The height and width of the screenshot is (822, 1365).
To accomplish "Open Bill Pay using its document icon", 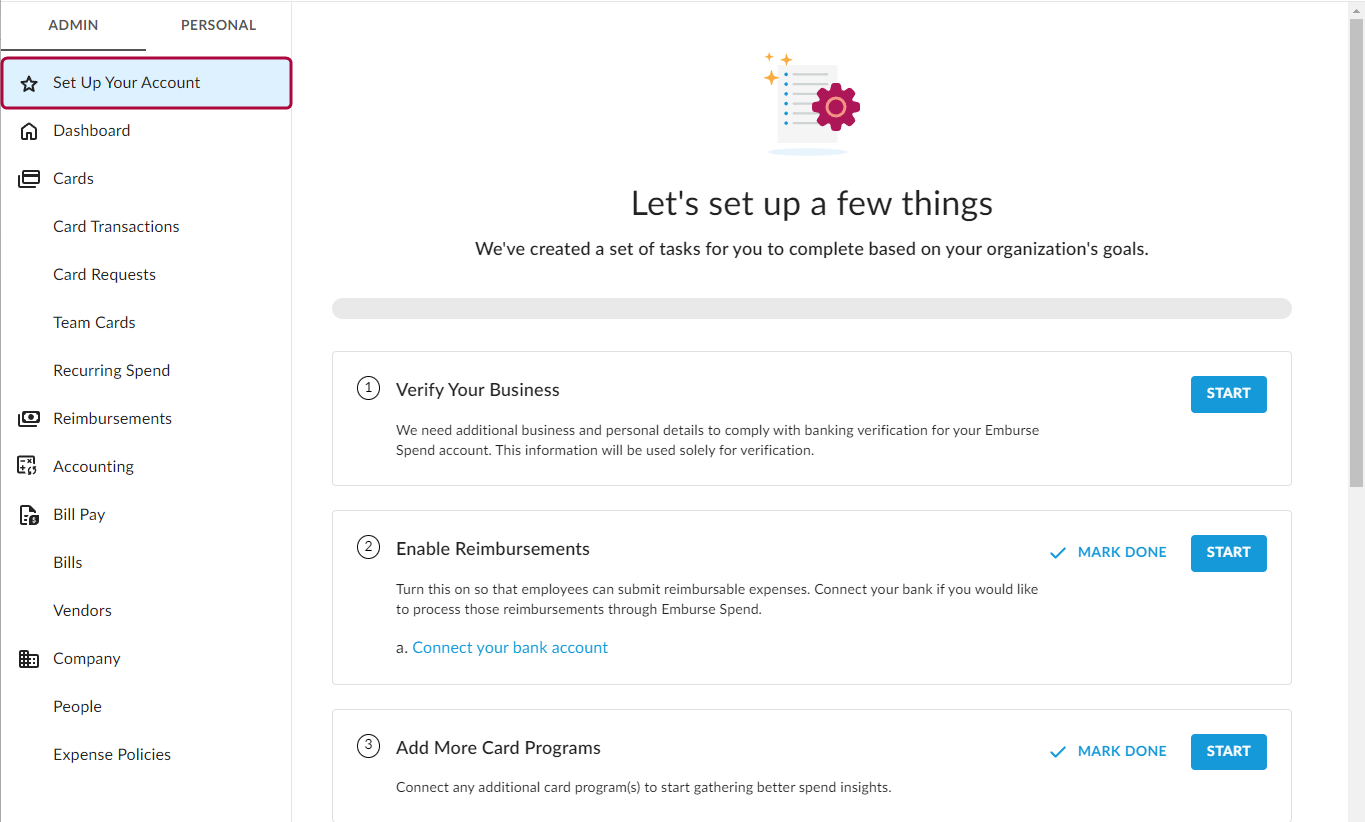I will [x=29, y=514].
